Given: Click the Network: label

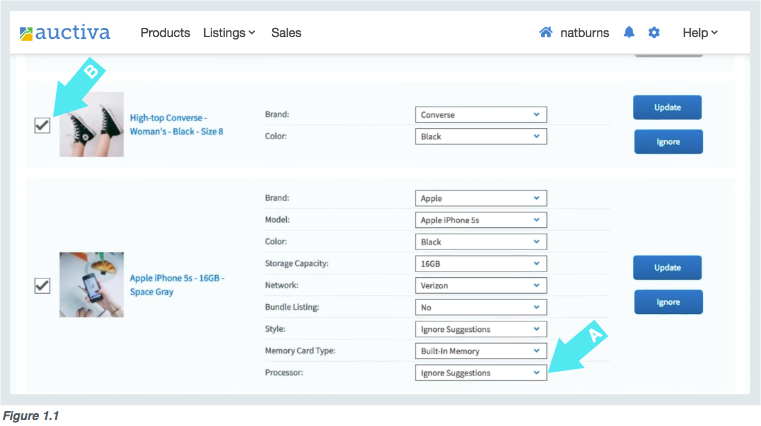Looking at the screenshot, I should [x=281, y=285].
